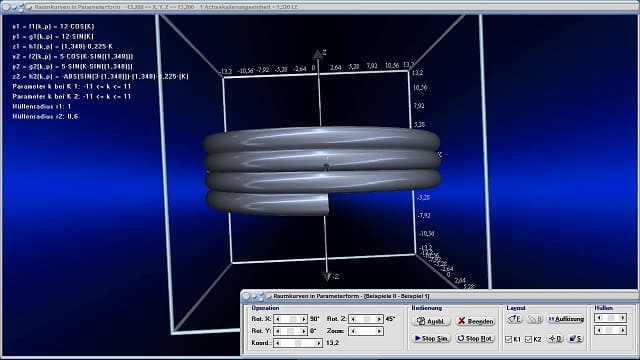
Task: Click 'Parameter k bei K 1' range text
Action: pyautogui.click(x=72, y=87)
